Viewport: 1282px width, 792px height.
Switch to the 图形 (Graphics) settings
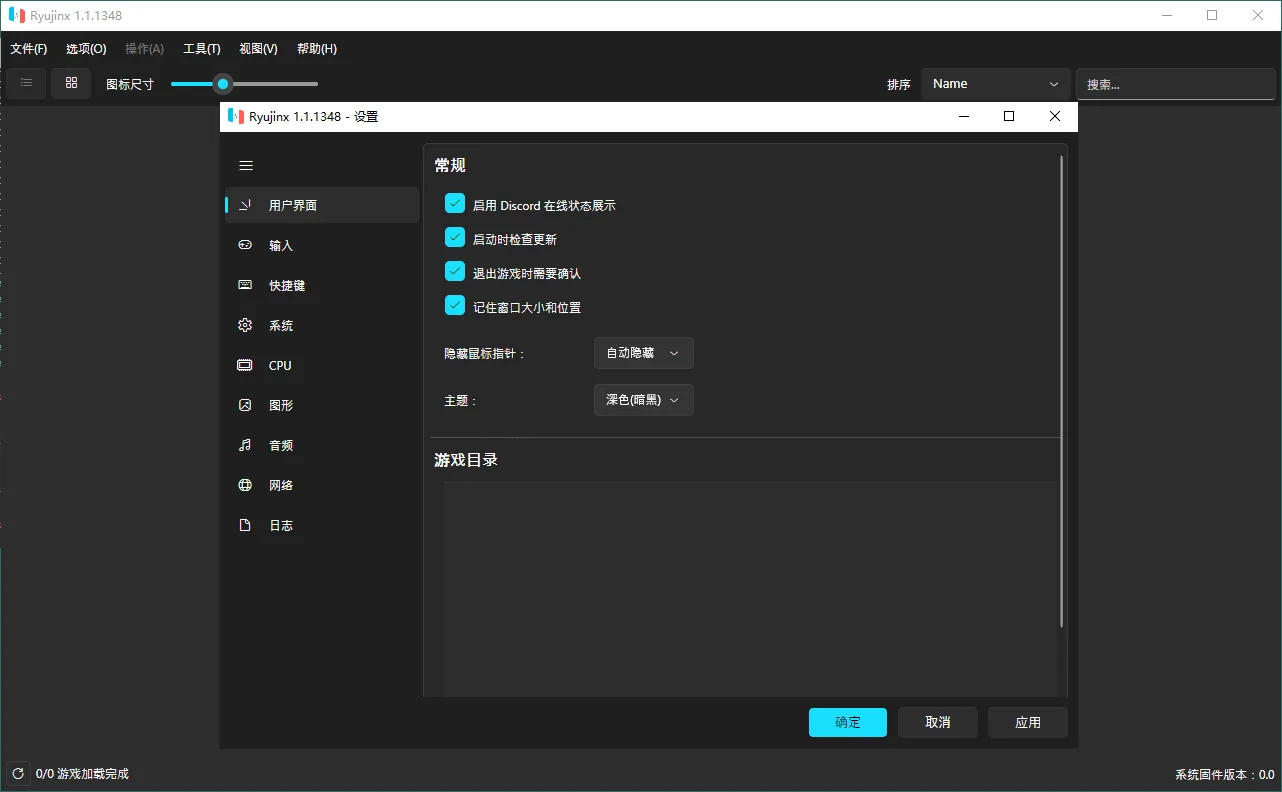coord(280,405)
